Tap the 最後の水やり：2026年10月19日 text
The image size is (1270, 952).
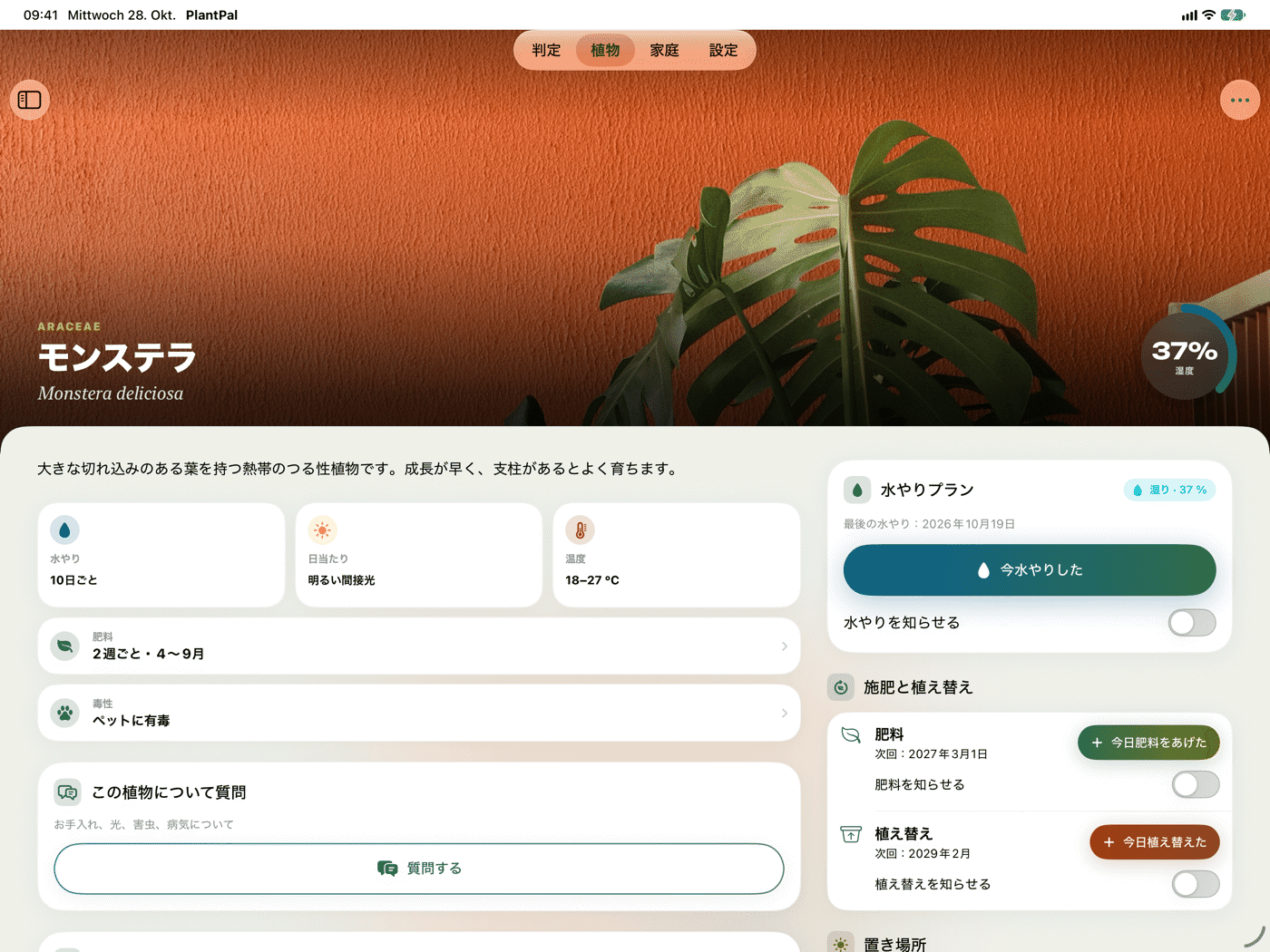(x=930, y=524)
